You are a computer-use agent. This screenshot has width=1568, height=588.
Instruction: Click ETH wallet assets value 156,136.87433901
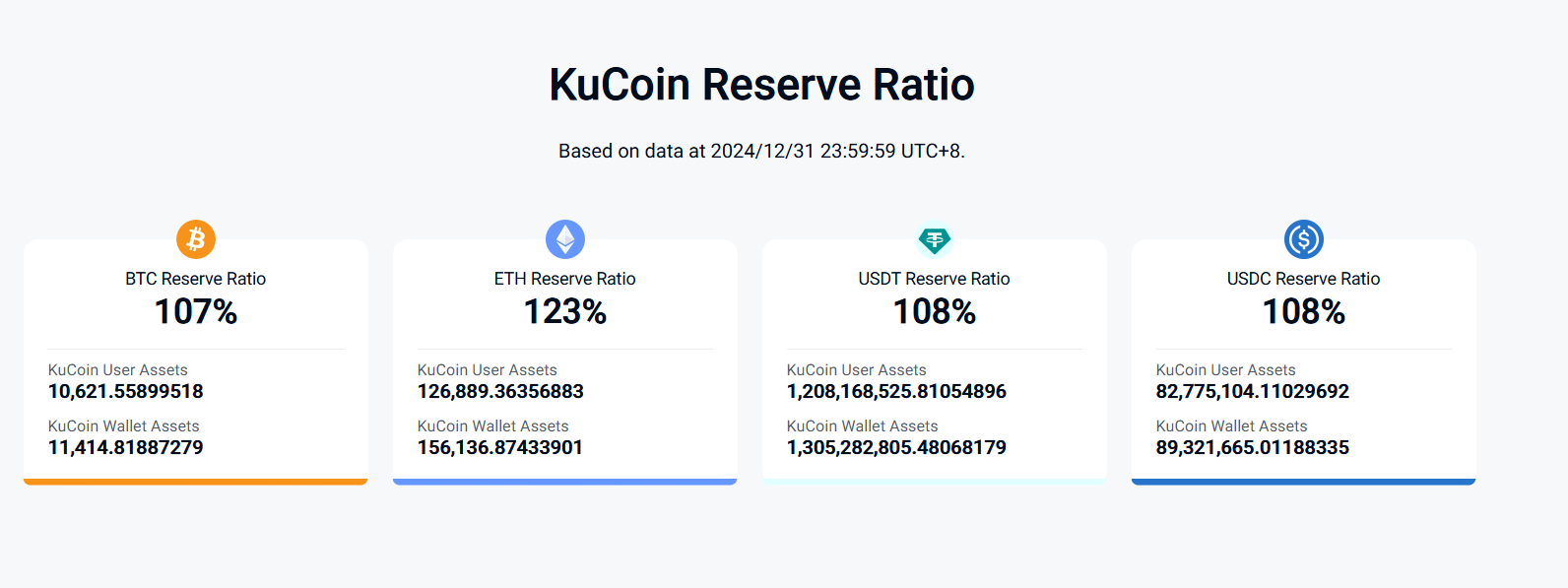[500, 447]
